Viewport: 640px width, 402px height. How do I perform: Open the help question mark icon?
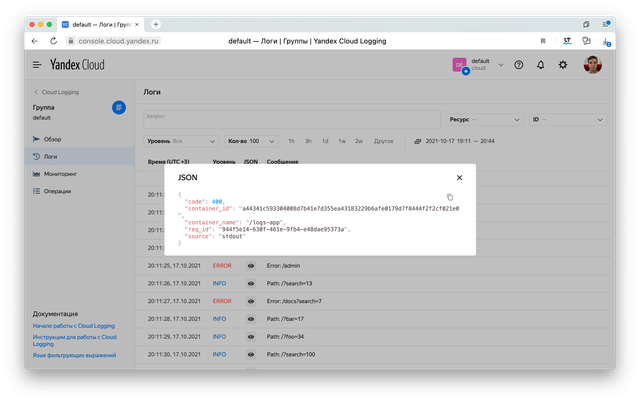pyautogui.click(x=518, y=65)
